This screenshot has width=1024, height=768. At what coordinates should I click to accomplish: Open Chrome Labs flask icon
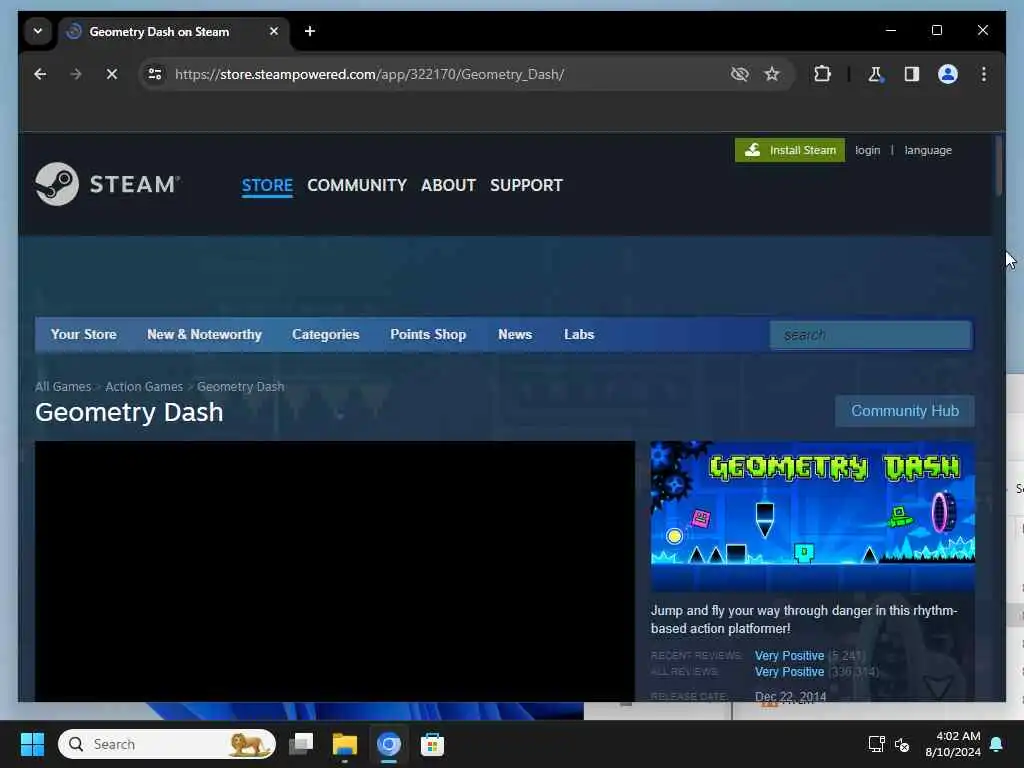click(875, 74)
